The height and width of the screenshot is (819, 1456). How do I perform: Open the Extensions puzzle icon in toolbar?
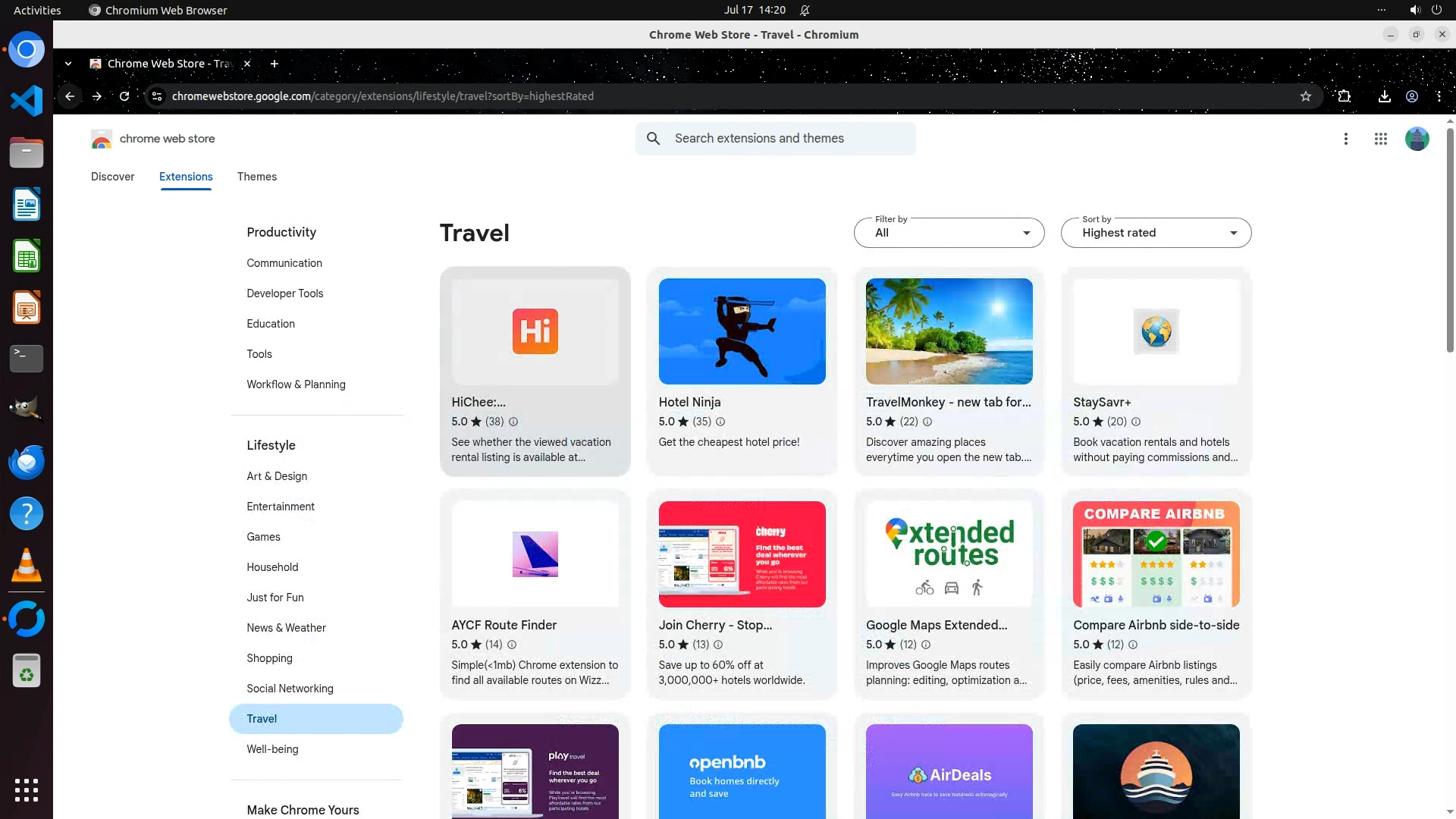(x=1344, y=96)
